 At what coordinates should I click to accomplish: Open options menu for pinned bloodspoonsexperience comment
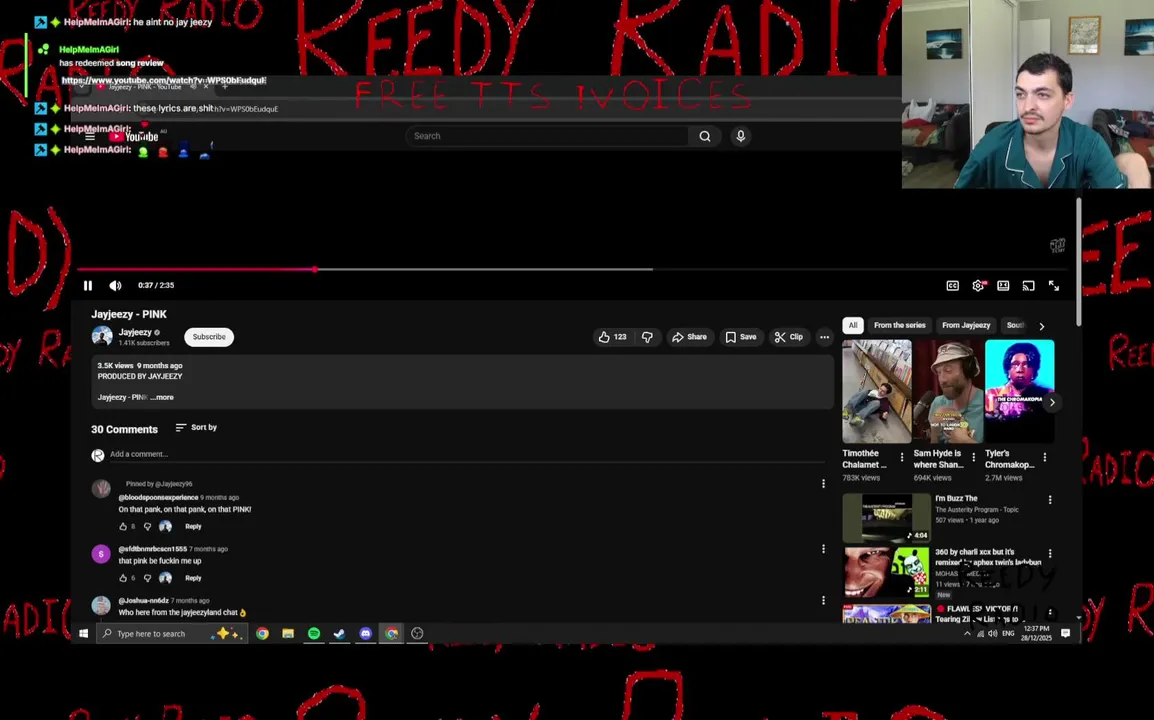(824, 484)
